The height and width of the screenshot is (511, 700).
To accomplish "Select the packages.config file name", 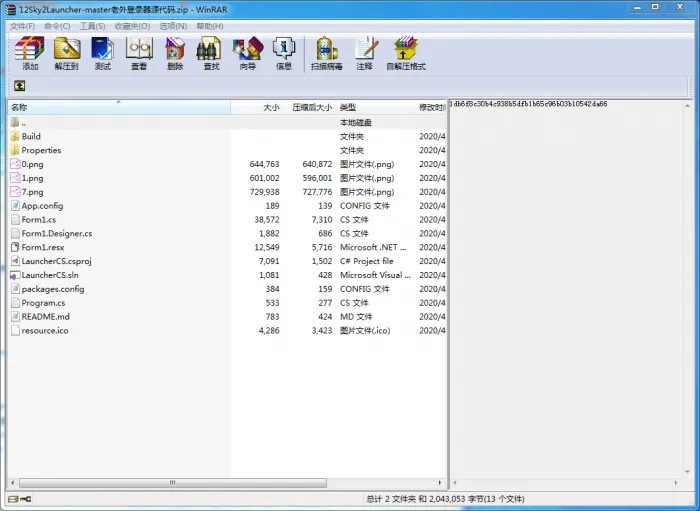I will point(53,289).
